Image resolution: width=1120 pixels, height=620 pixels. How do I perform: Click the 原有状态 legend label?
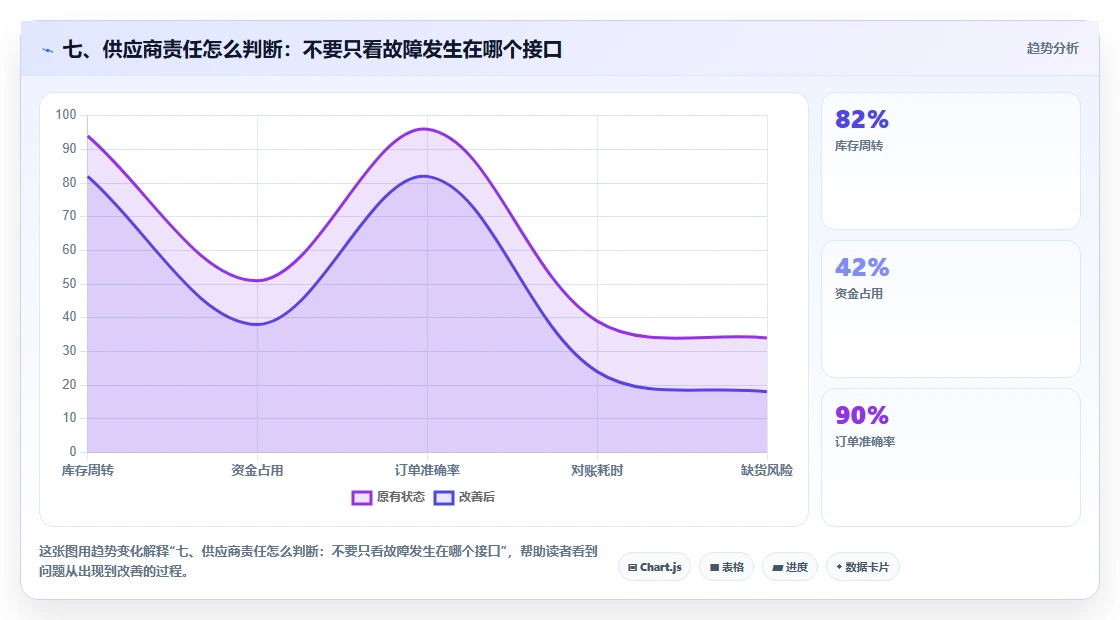point(401,497)
